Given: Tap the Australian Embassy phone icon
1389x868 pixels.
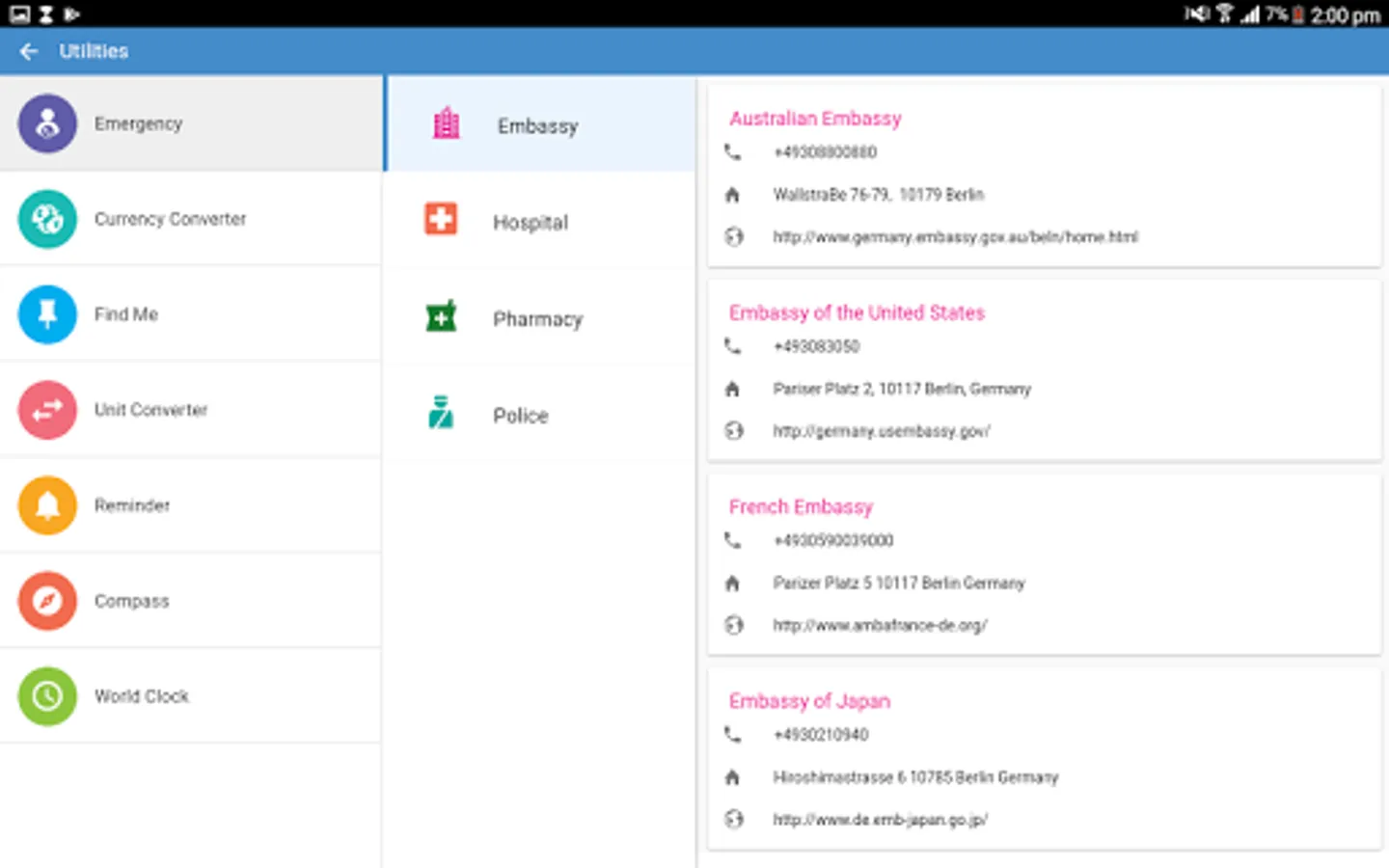Looking at the screenshot, I should click(733, 152).
